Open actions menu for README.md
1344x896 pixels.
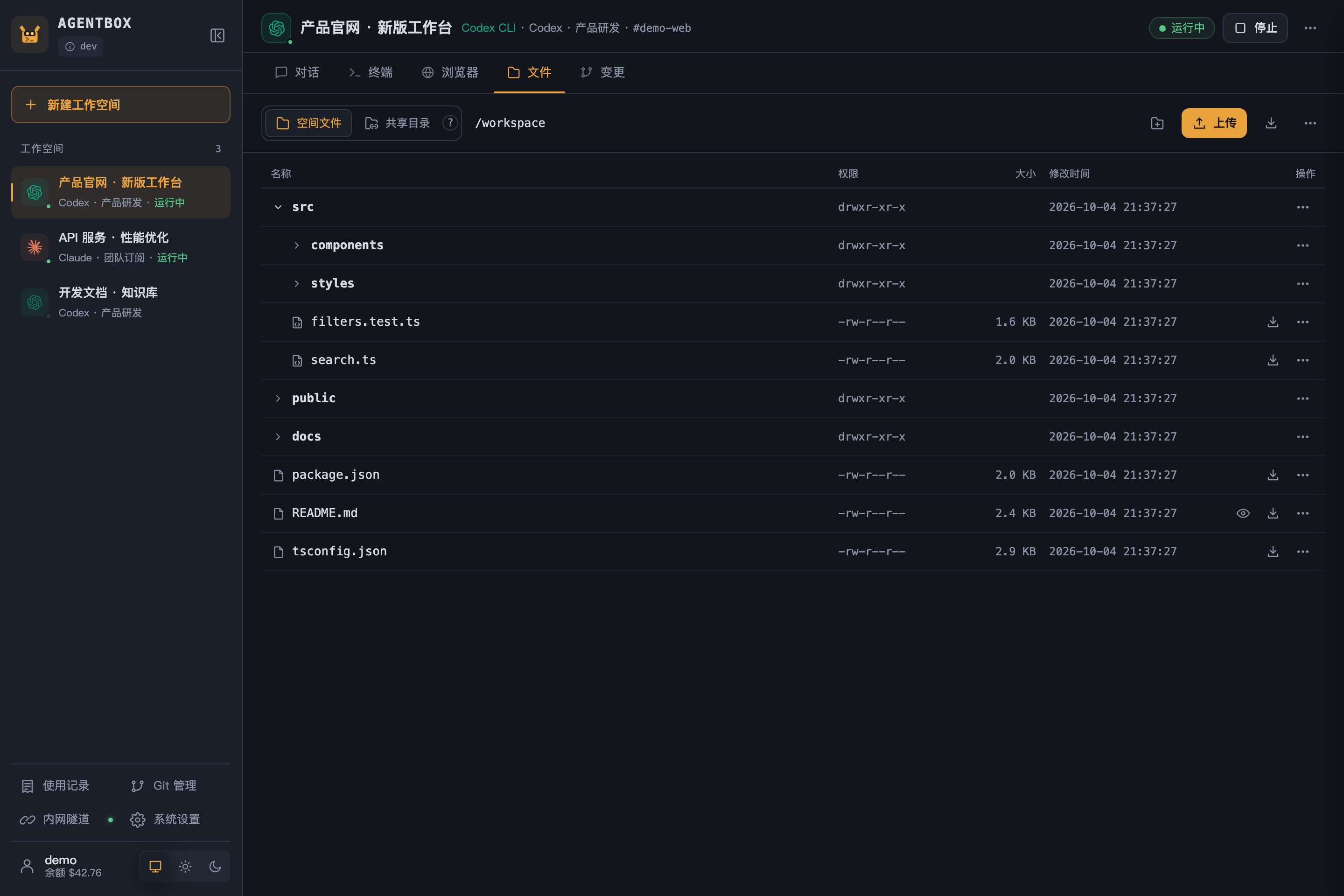click(x=1302, y=513)
